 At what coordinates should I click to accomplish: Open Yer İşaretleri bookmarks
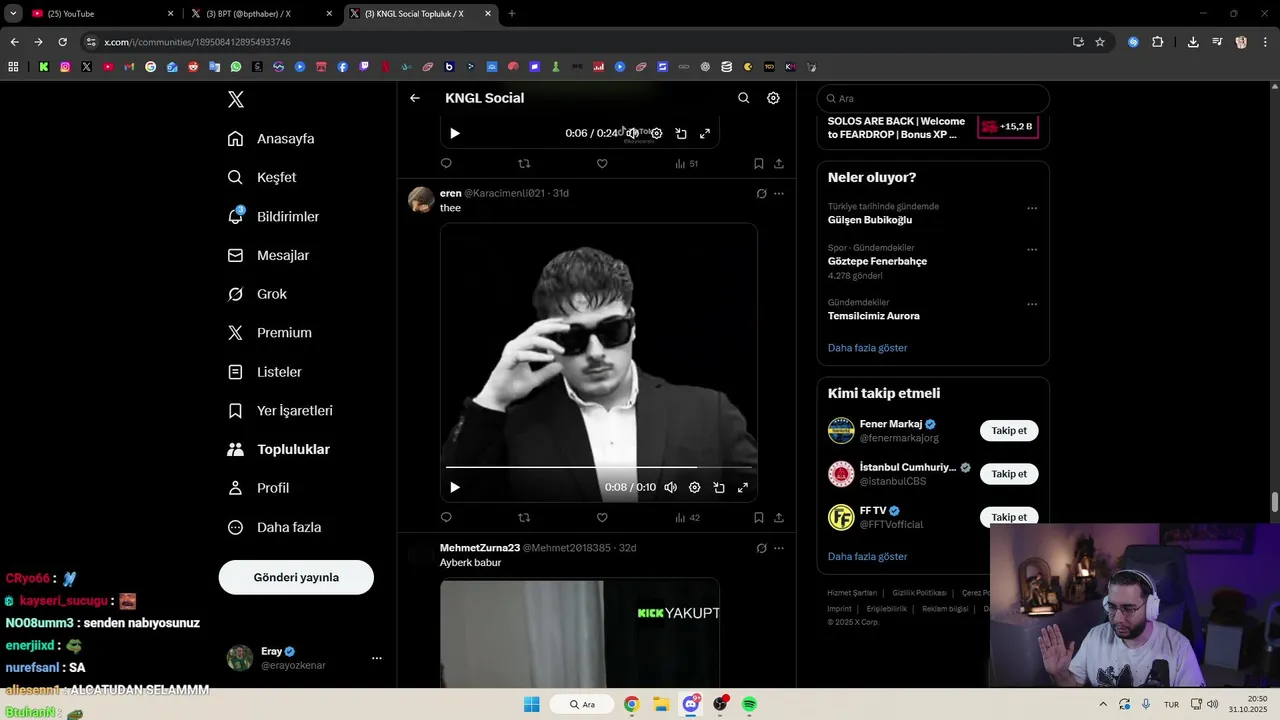tap(280, 411)
